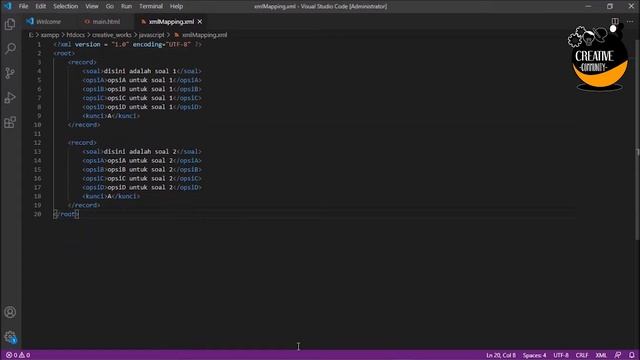640x360 pixels.
Task: Click 'opsiD untuk soal 1' text
Action: [x=140, y=107]
